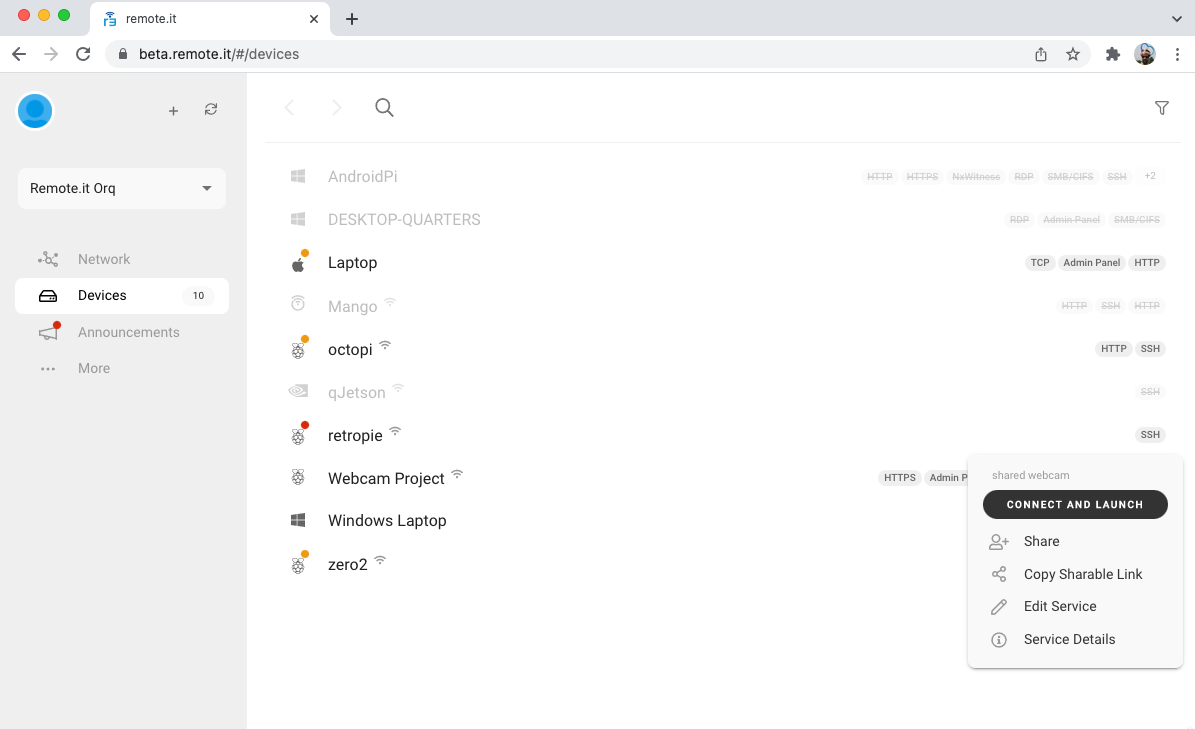
Task: Open the More menu in sidebar
Action: click(122, 369)
